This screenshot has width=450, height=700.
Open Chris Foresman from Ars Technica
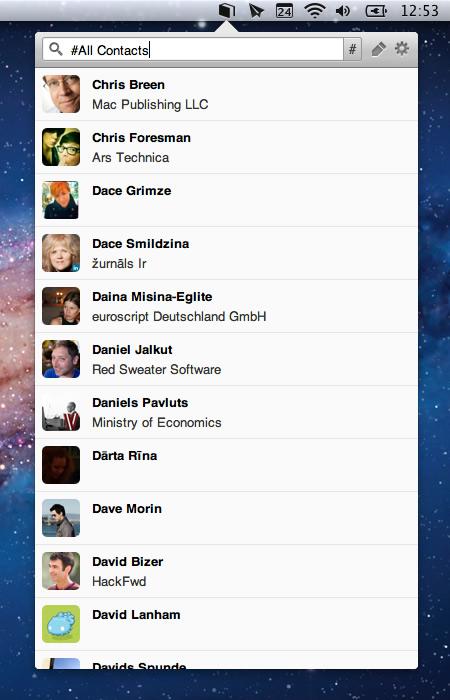click(x=226, y=147)
